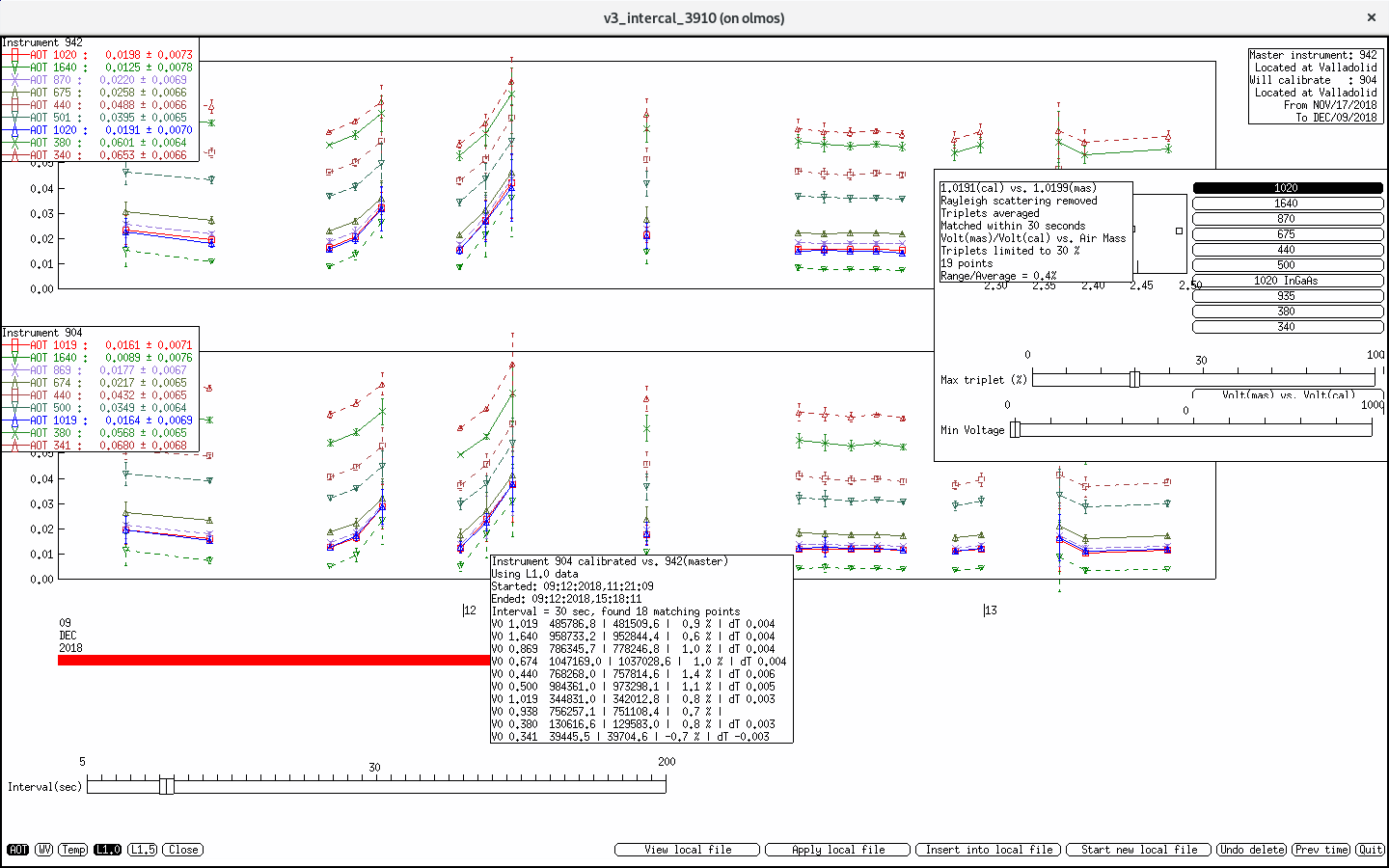Click the AOT 675 legend entry of Instrument 942
The height and width of the screenshot is (868, 1389).
(x=98, y=93)
